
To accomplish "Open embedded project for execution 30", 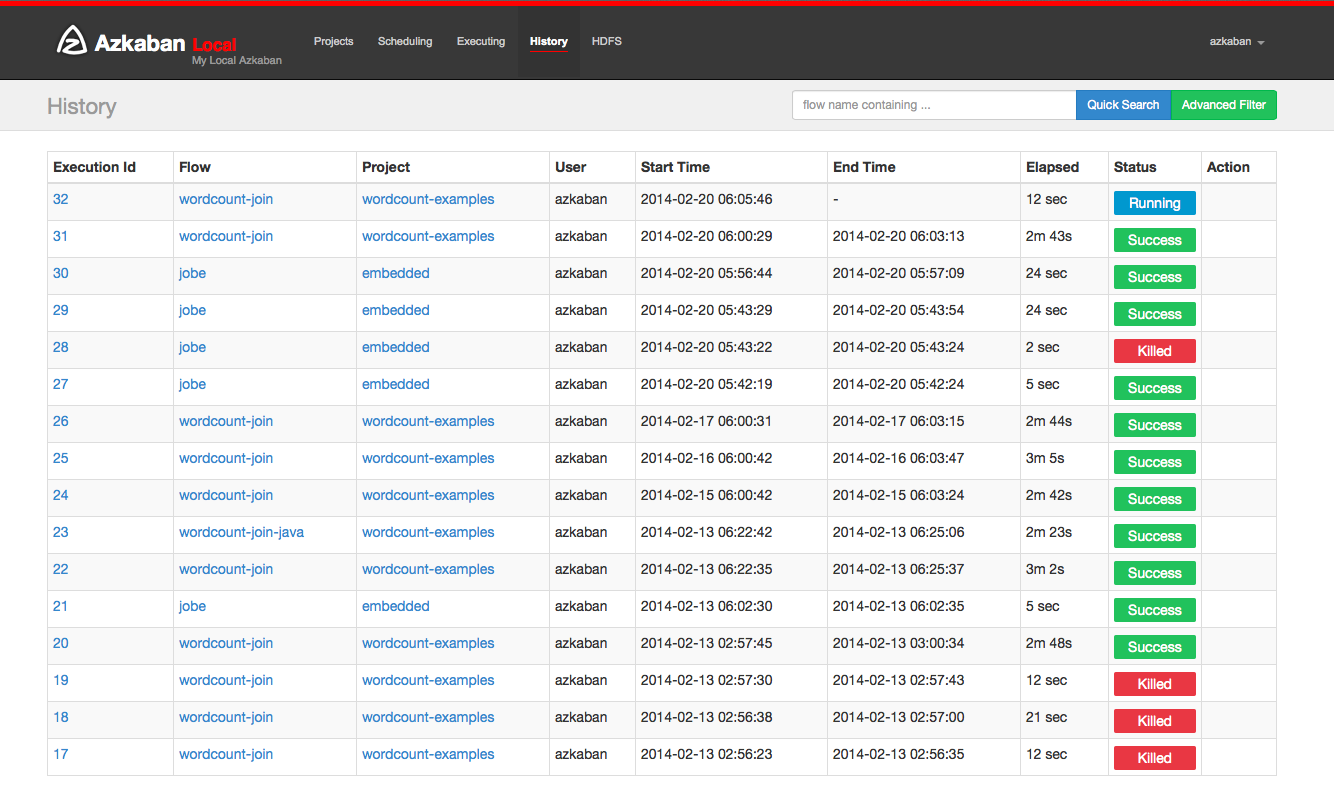I will pos(395,274).
